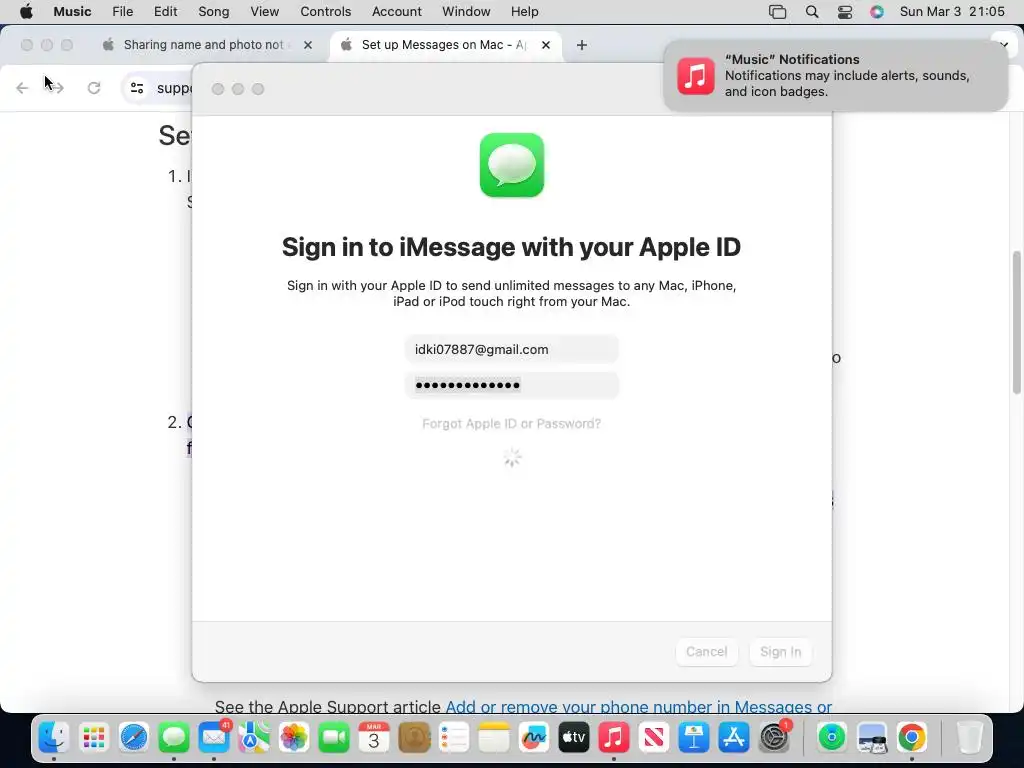This screenshot has height=768, width=1024.
Task: Open the View menu
Action: point(264,12)
